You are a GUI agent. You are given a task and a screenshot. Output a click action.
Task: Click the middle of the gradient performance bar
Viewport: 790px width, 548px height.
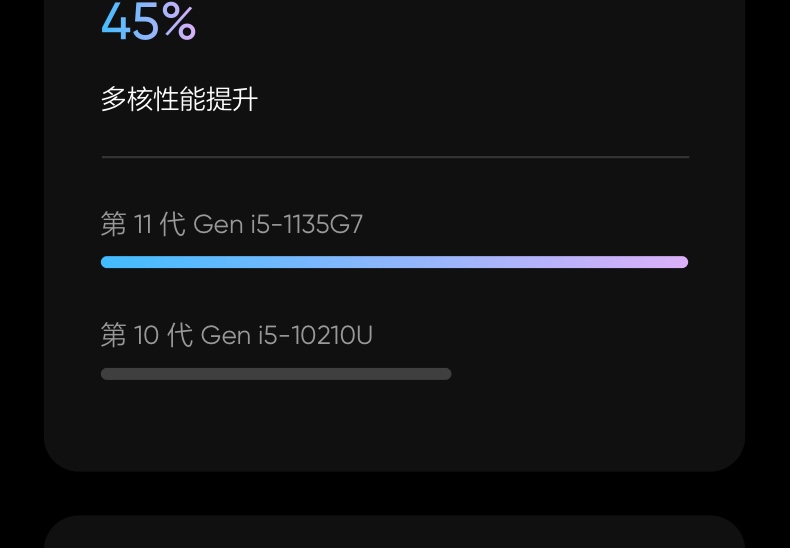point(394,262)
